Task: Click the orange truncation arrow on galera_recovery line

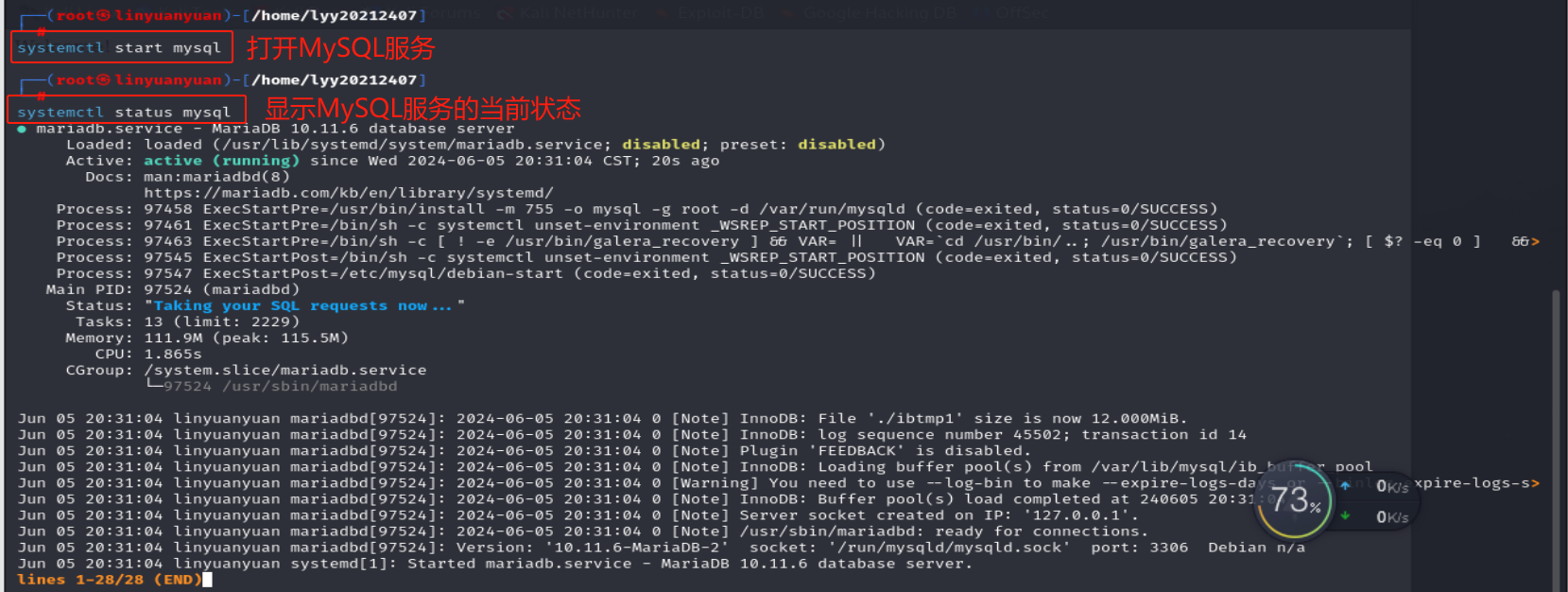Action: [1535, 242]
